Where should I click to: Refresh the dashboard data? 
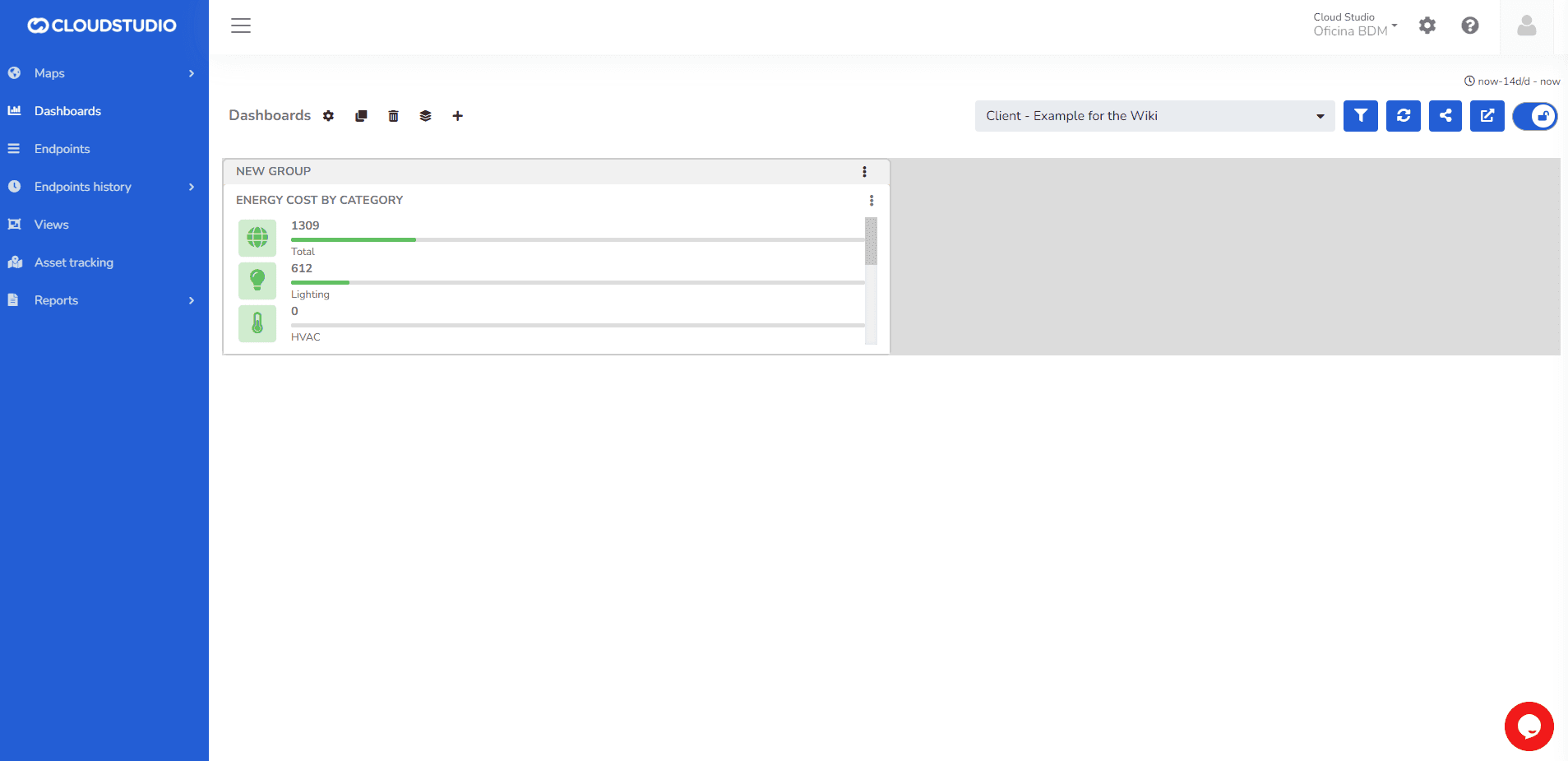pyautogui.click(x=1403, y=116)
